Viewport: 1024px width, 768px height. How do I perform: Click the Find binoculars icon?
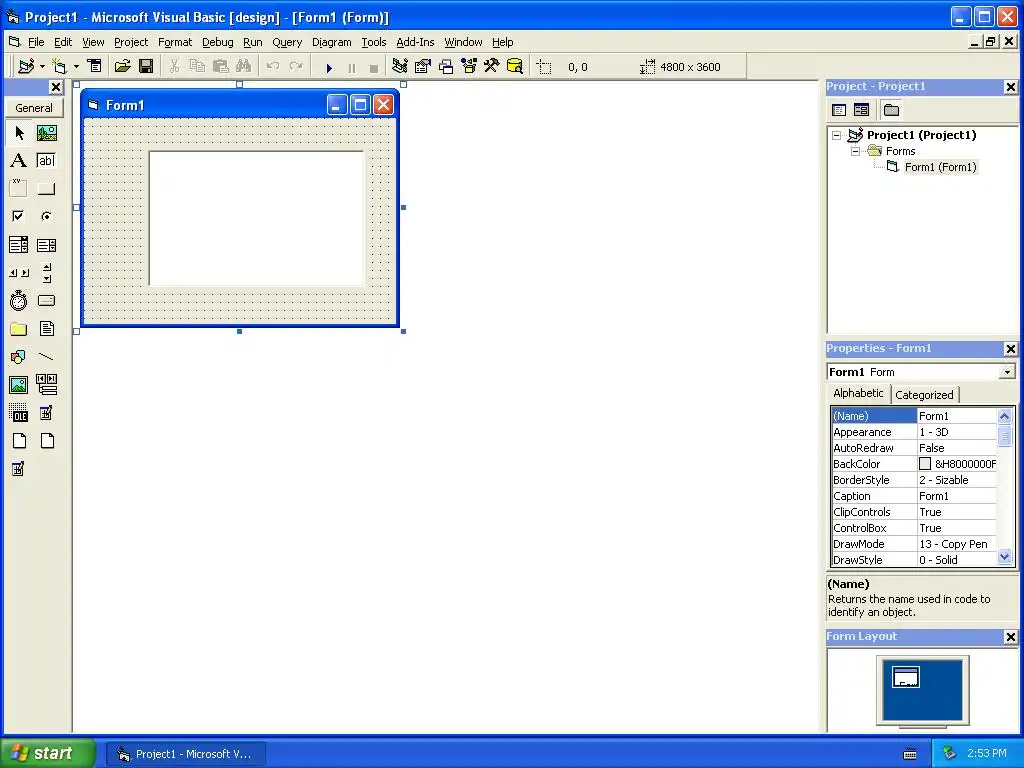click(x=244, y=66)
